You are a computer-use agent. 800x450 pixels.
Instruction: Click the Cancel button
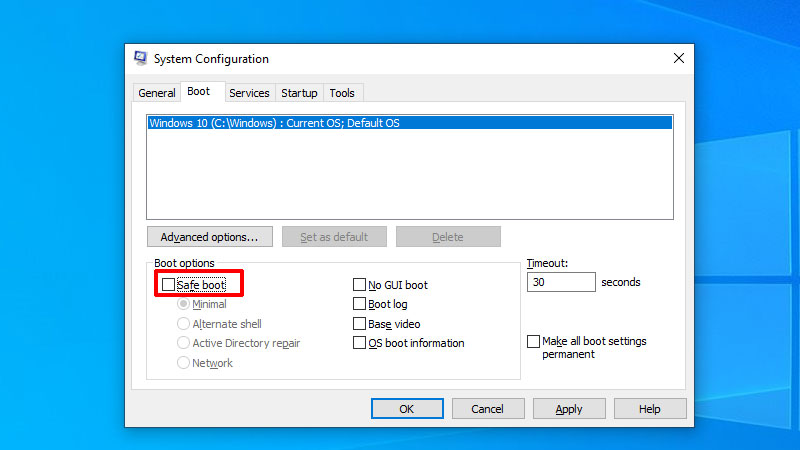point(488,409)
